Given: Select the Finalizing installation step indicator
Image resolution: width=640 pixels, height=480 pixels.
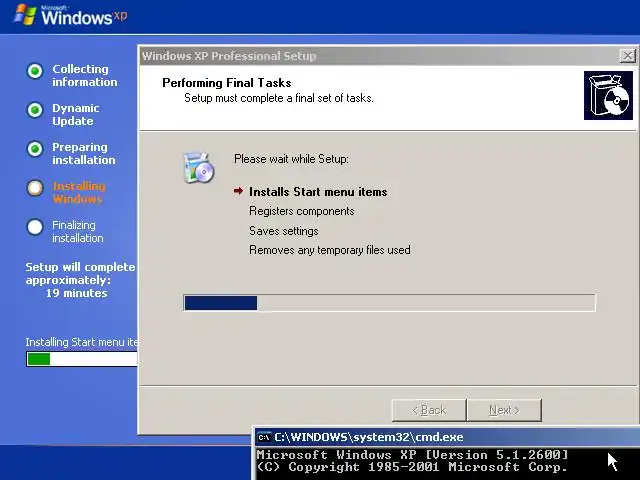Looking at the screenshot, I should click(35, 227).
